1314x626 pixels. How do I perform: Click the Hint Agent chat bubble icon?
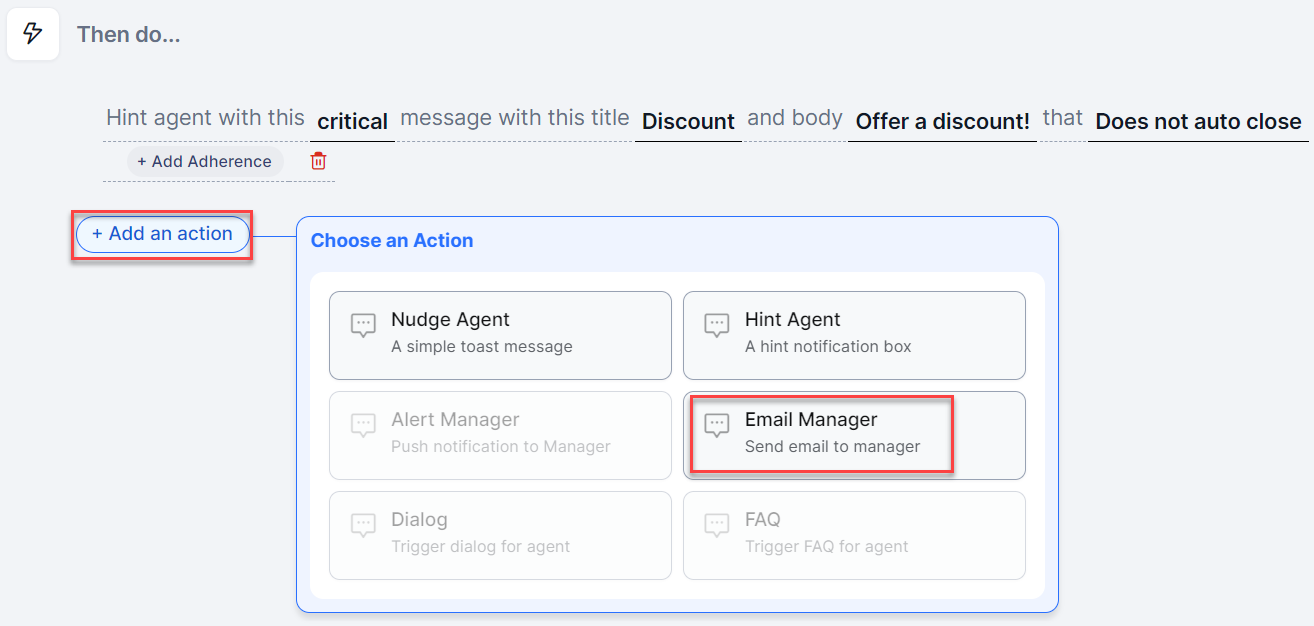(x=716, y=325)
